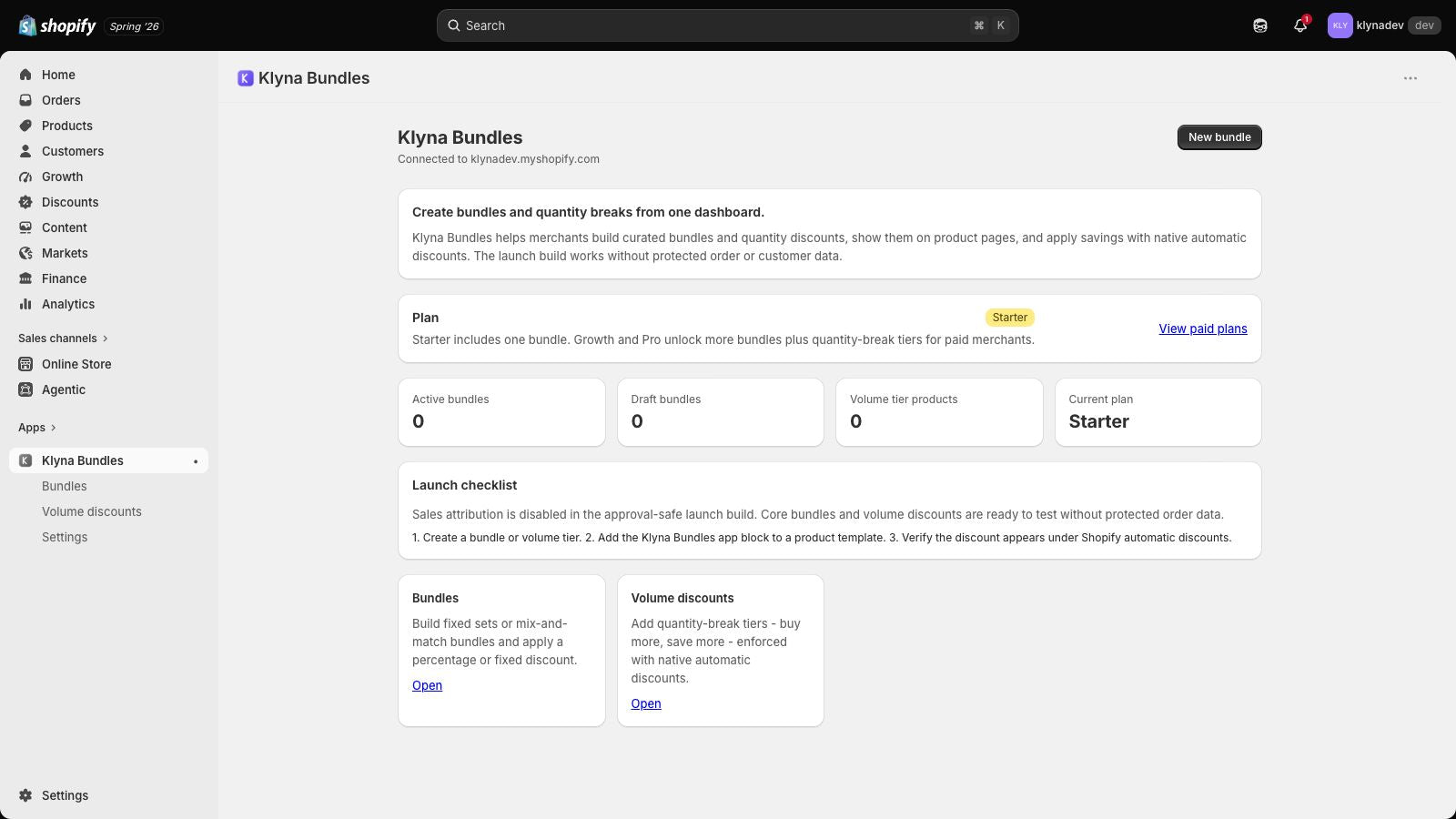The height and width of the screenshot is (819, 1456).
Task: Click the Online Store storefront icon
Action: 25,364
